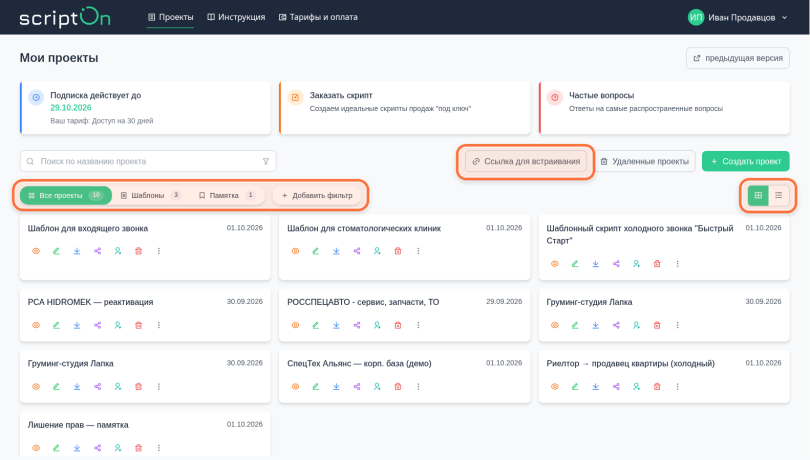Preview "РОССПЕЦАВТО - сервис, запчасти, ТО" project
Image resolution: width=810 pixels, height=460 pixels.
pos(295,325)
